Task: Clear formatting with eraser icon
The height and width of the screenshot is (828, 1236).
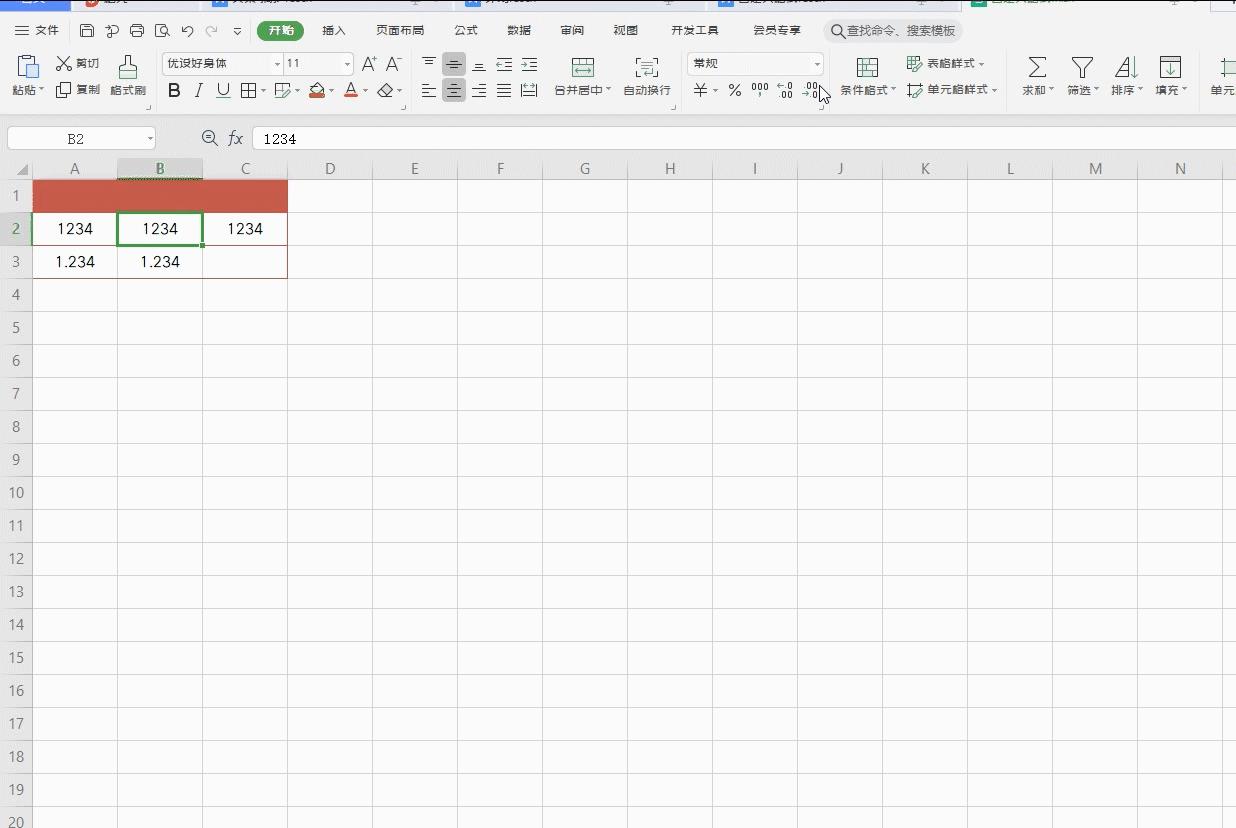Action: [x=385, y=91]
